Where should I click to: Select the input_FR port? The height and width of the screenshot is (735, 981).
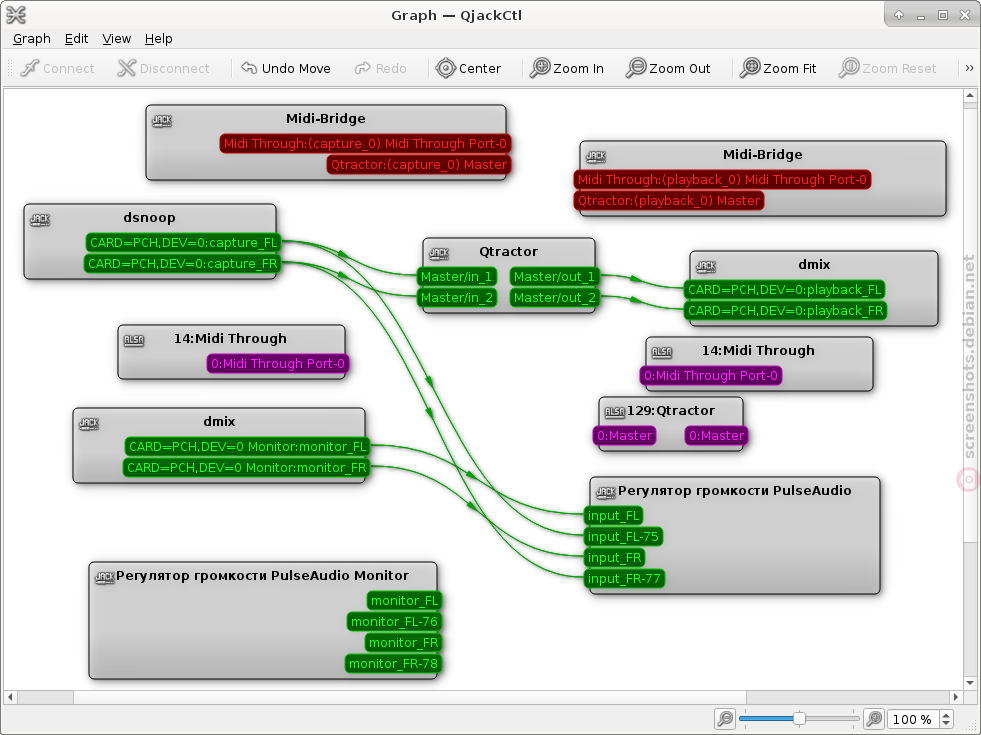click(x=614, y=557)
